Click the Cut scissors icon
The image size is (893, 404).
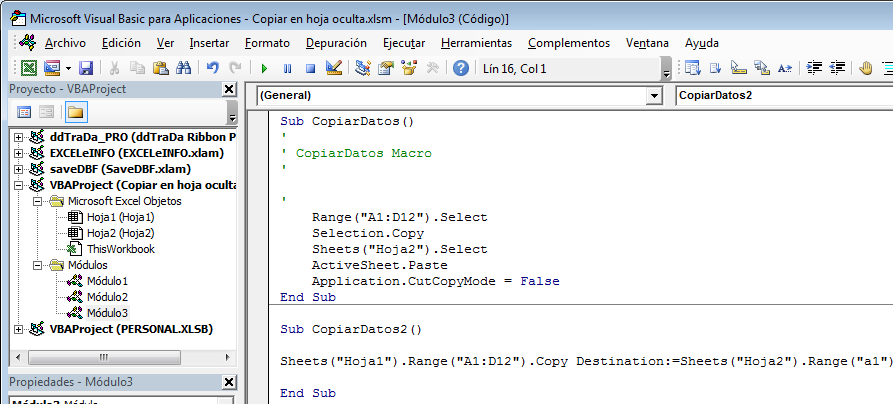pyautogui.click(x=114, y=68)
